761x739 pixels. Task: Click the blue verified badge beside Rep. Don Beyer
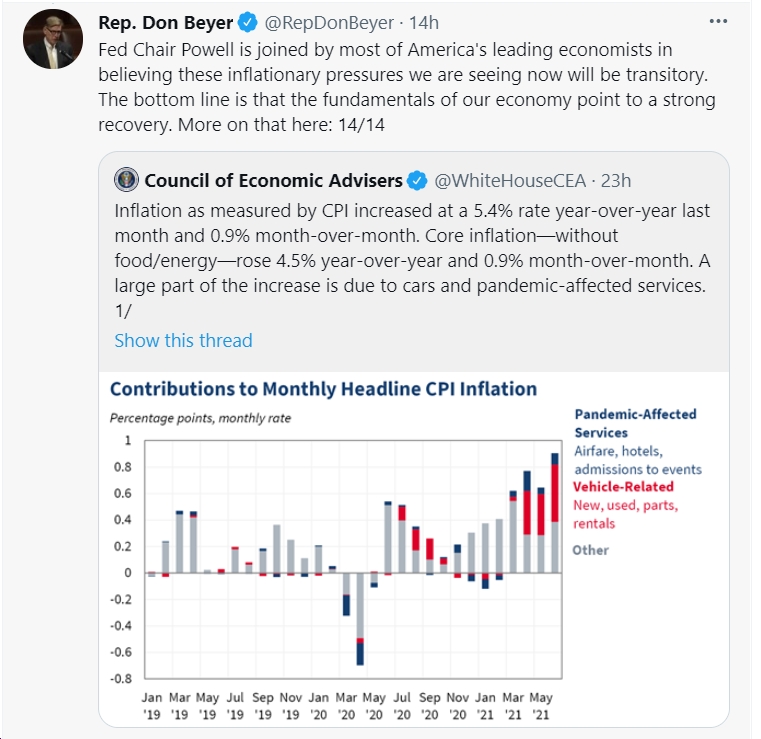pyautogui.click(x=248, y=23)
